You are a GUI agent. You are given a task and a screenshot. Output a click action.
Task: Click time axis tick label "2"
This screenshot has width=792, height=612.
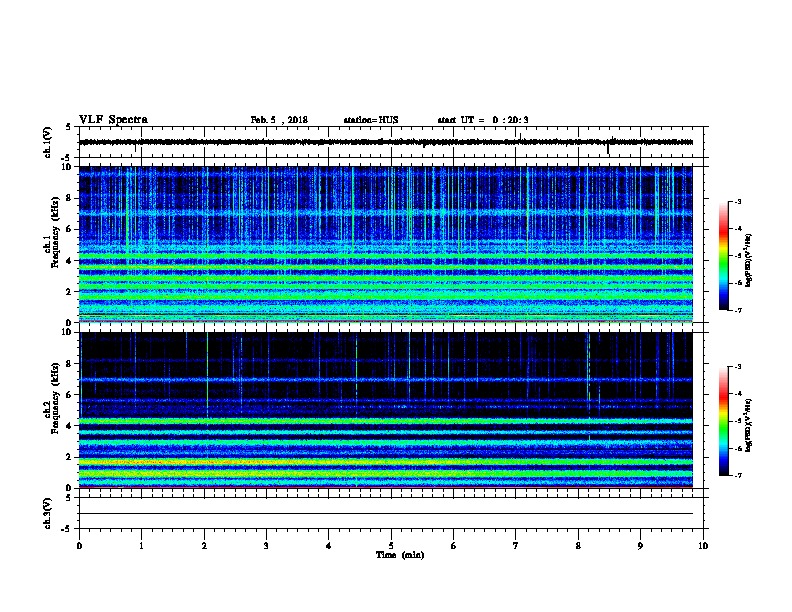pos(204,545)
